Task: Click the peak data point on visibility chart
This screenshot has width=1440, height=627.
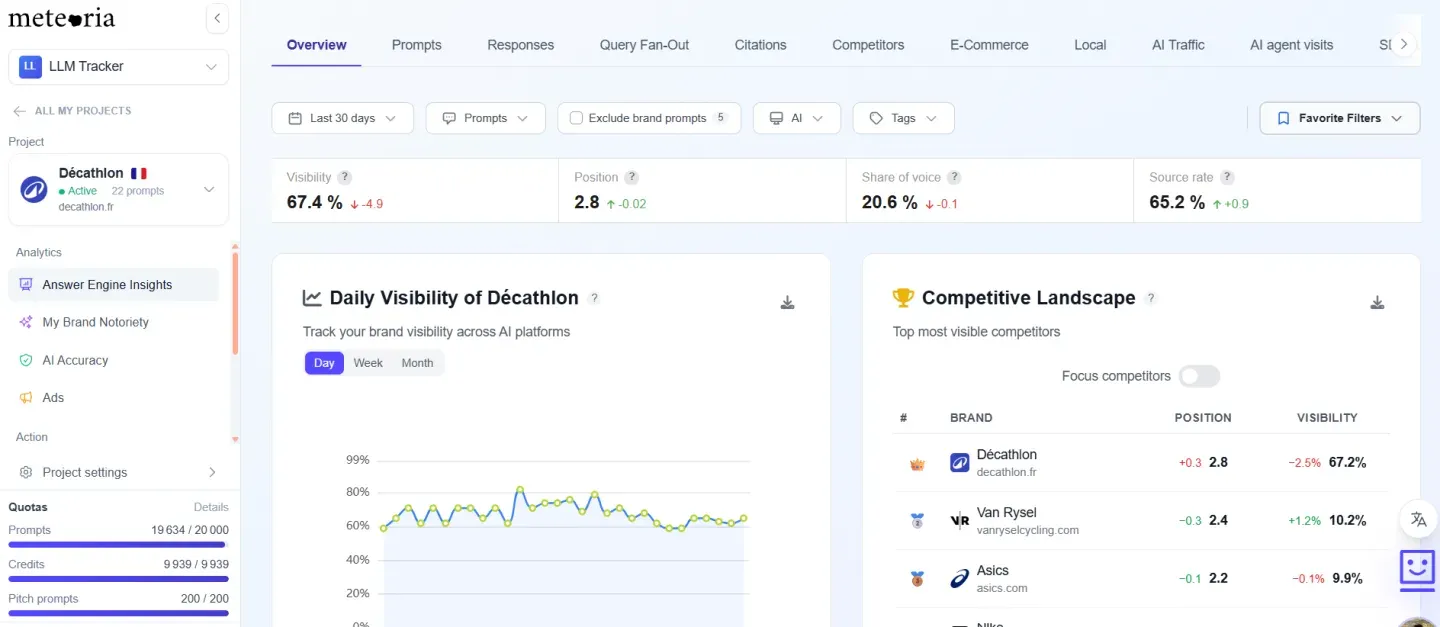Action: [x=520, y=490]
